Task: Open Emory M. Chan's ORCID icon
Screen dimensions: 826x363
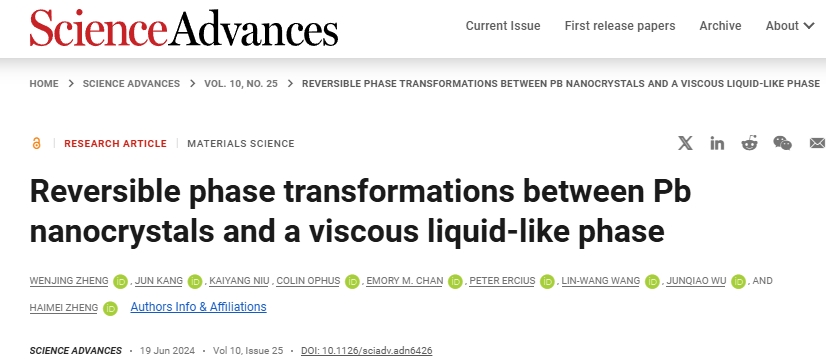Action: (455, 282)
